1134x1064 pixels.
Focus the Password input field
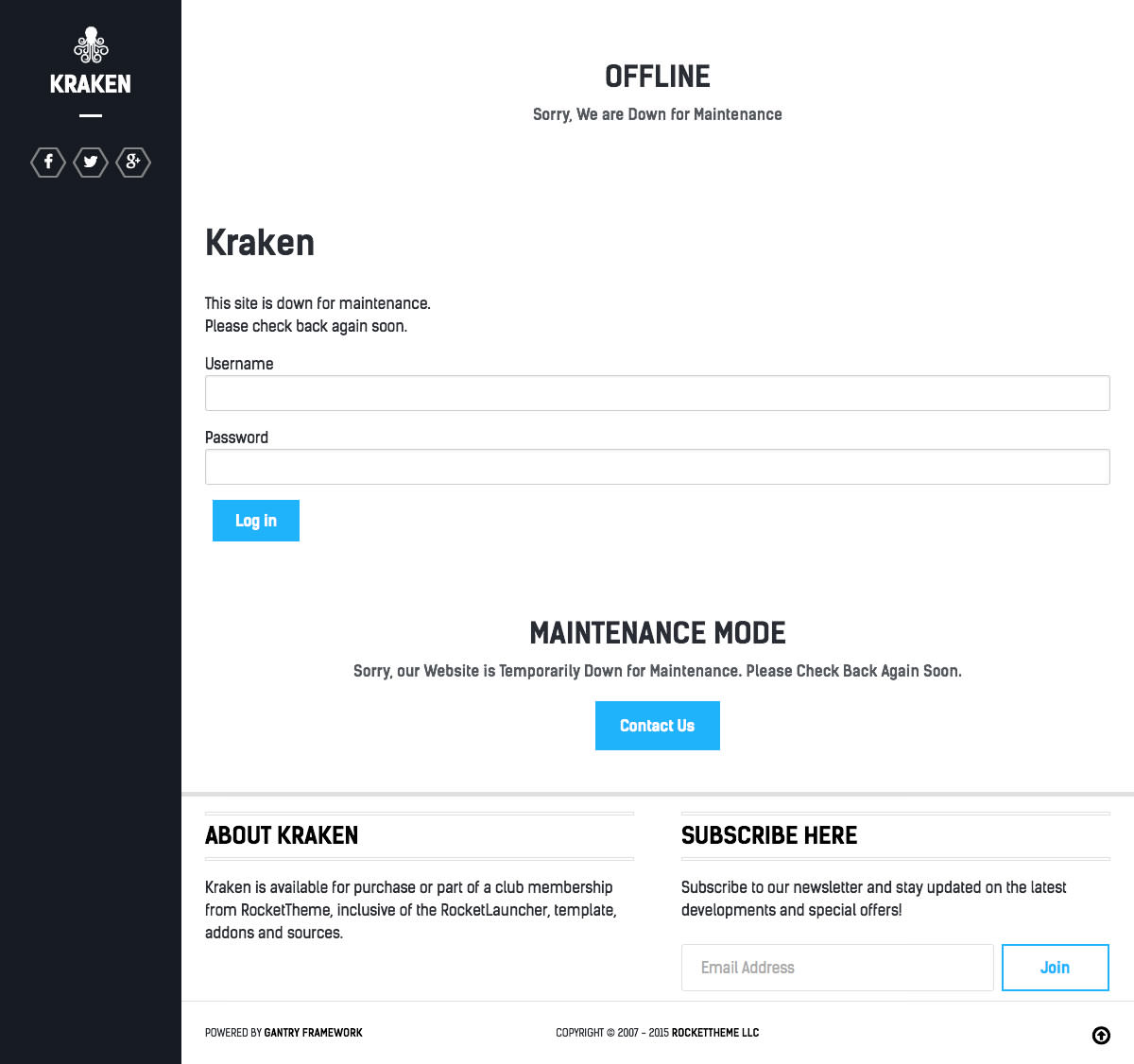[x=657, y=467]
